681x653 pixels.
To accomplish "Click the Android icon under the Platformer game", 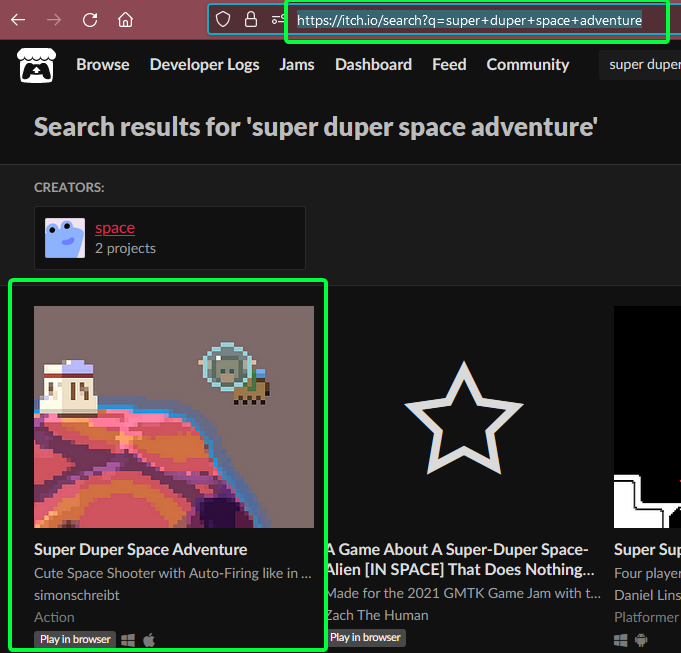I will point(641,640).
